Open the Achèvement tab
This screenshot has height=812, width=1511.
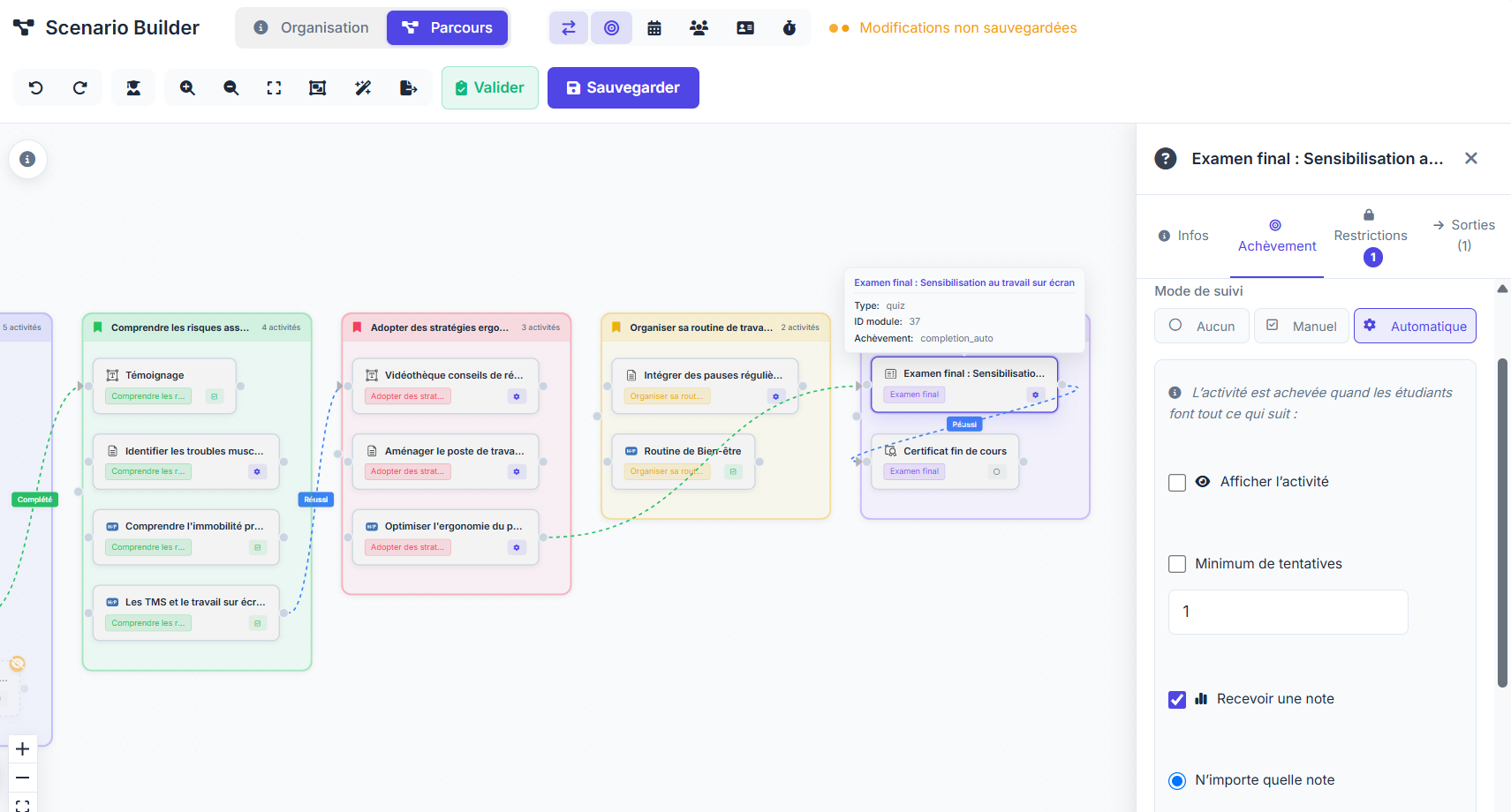pos(1277,236)
